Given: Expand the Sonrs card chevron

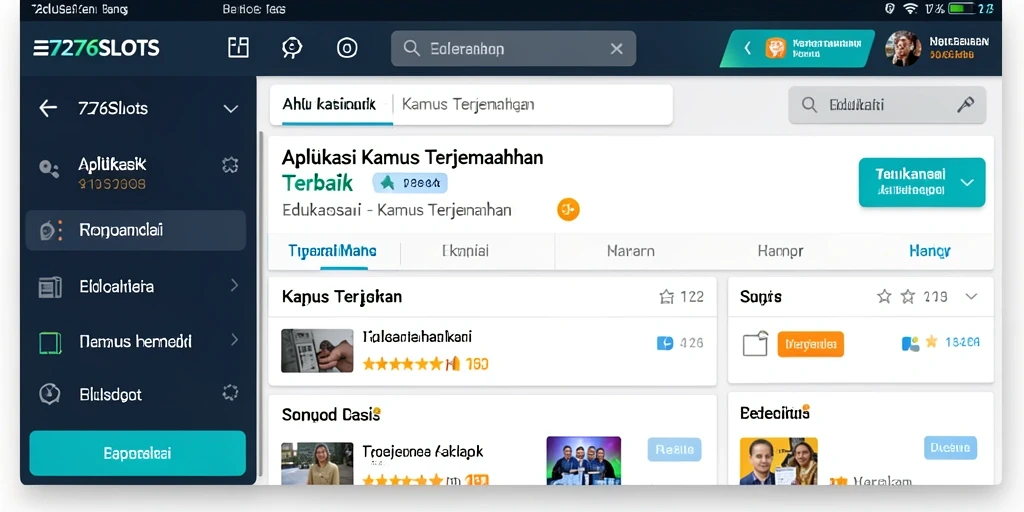Looking at the screenshot, I should 972,296.
